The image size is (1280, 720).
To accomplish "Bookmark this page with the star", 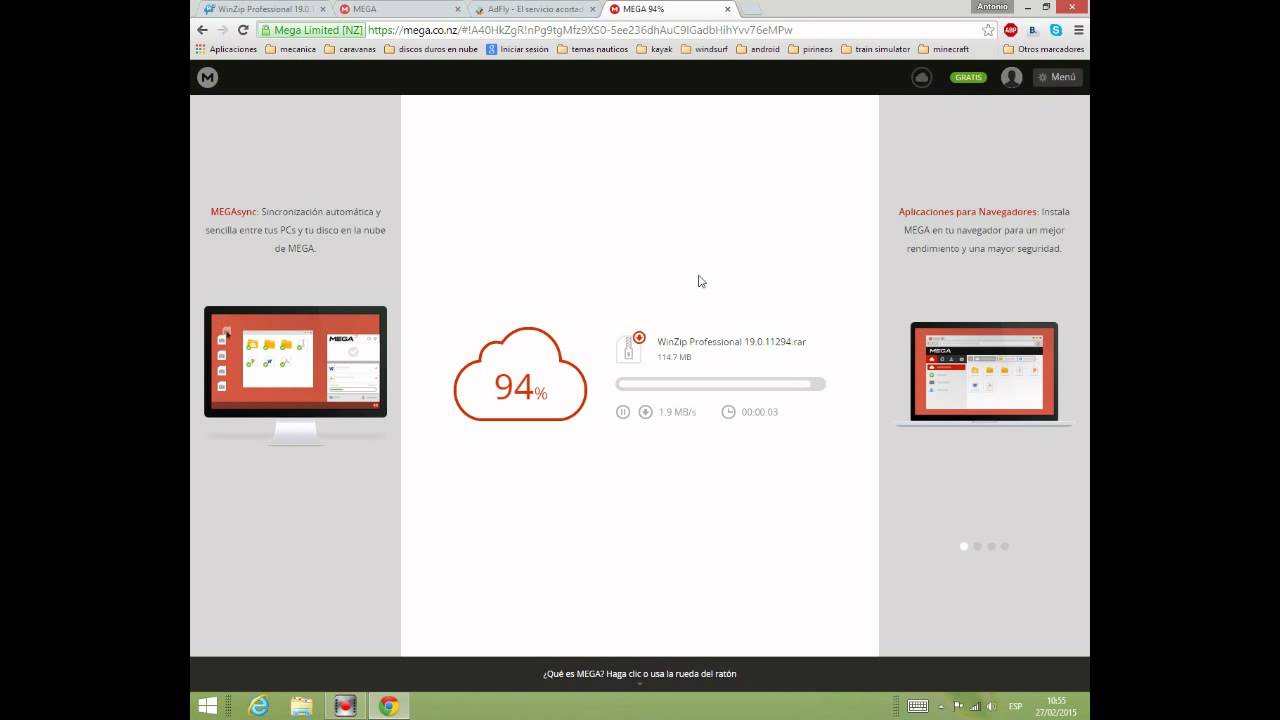I will coord(988,30).
